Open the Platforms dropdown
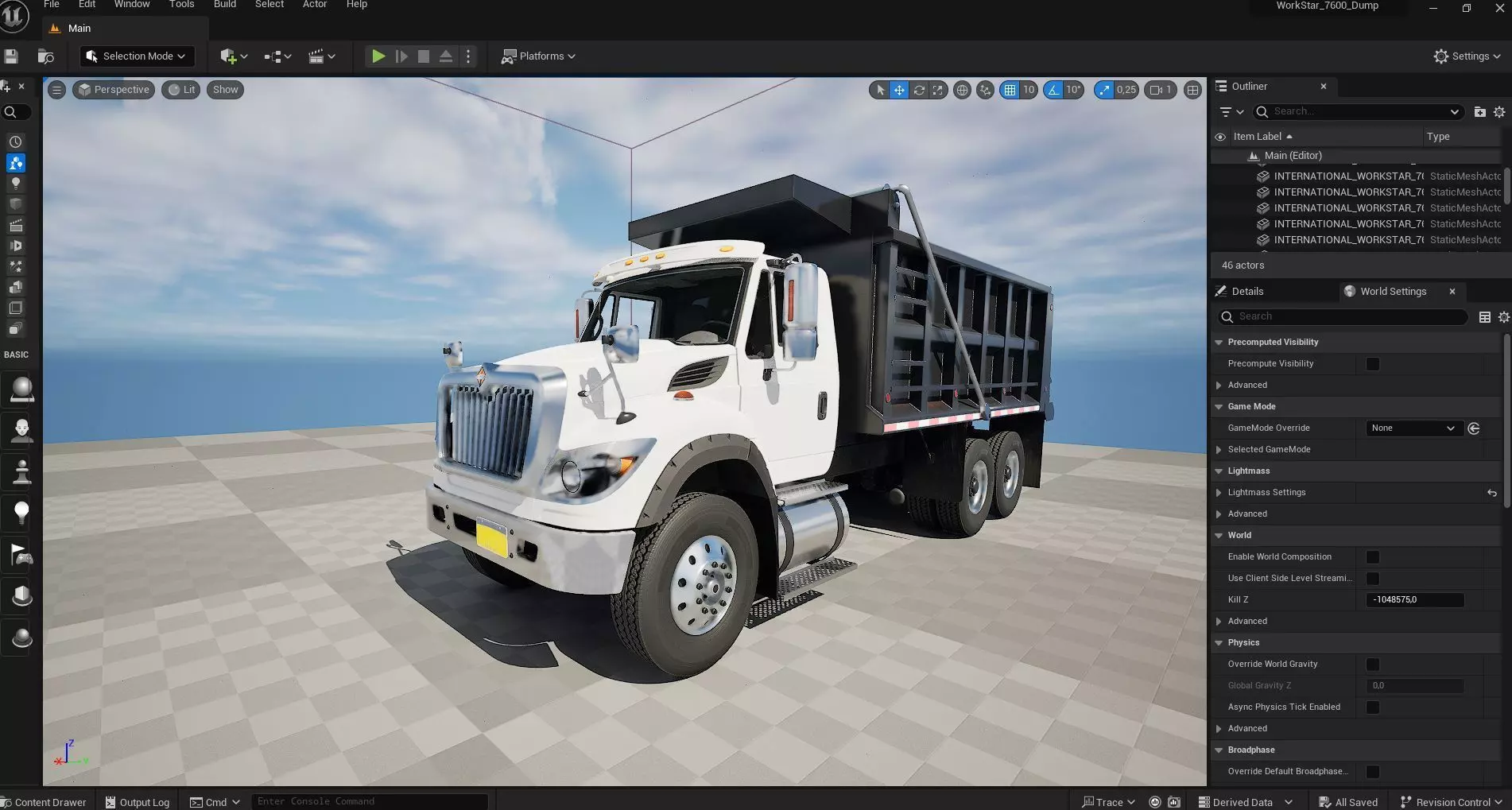The height and width of the screenshot is (810, 1512). (538, 56)
